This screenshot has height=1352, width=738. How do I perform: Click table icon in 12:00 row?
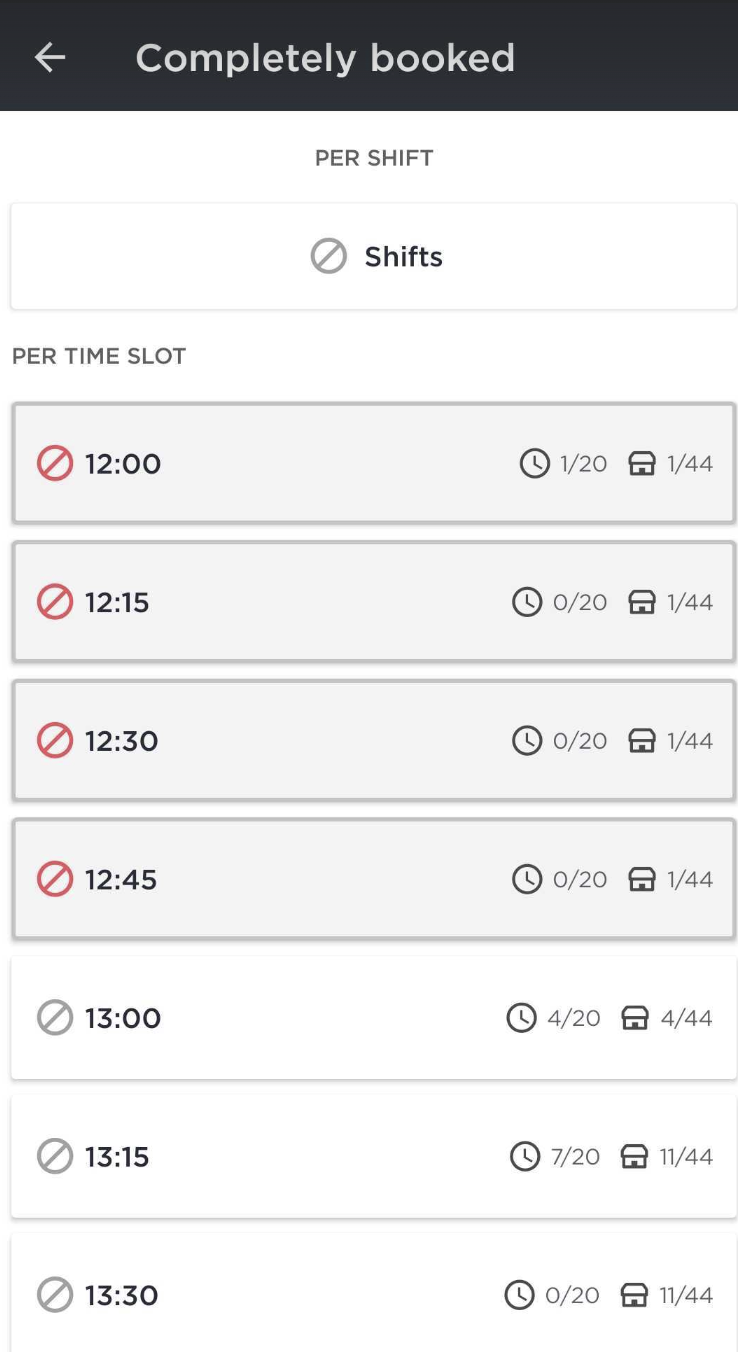click(x=642, y=464)
